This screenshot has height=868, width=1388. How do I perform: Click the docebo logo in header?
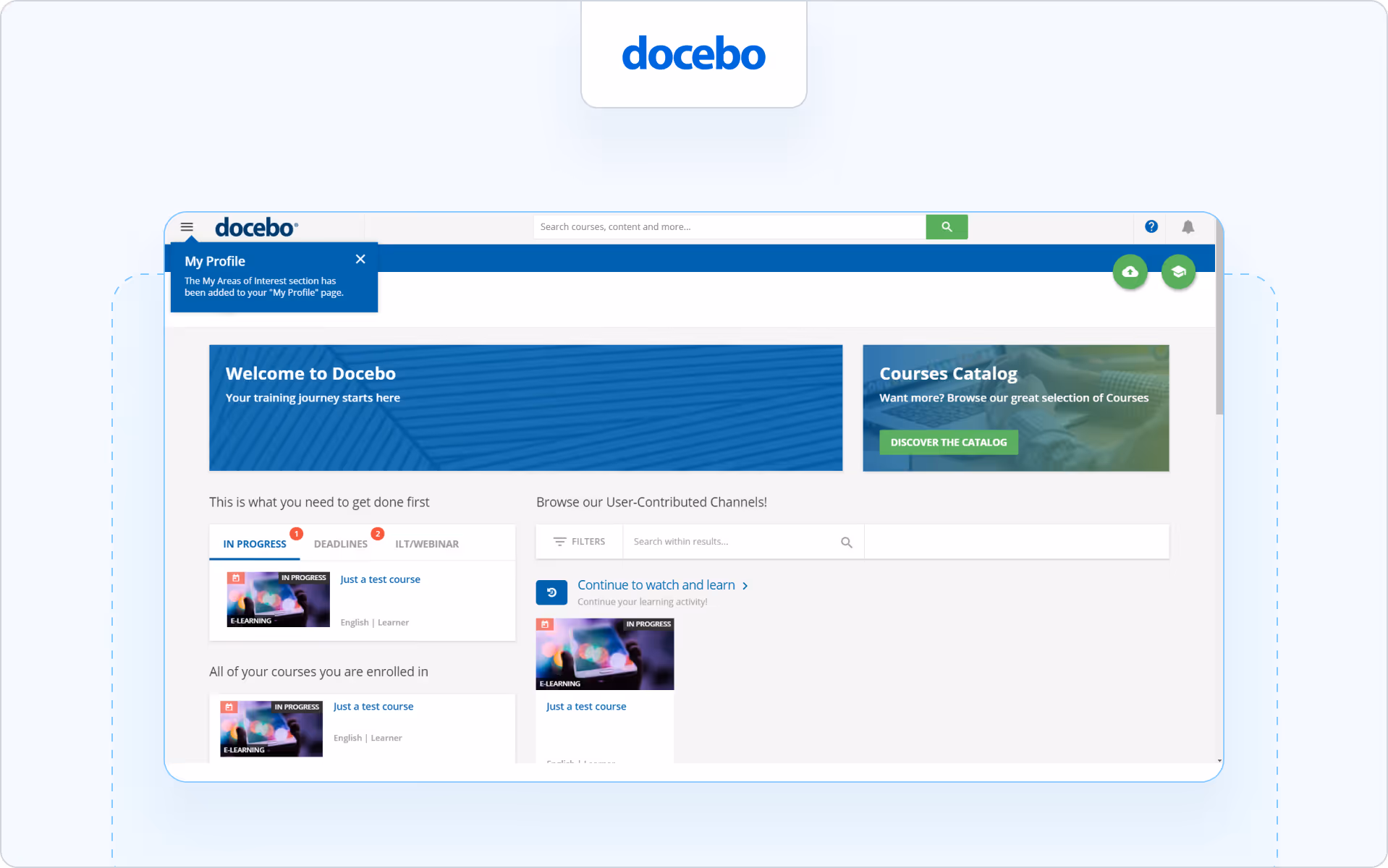tap(257, 227)
